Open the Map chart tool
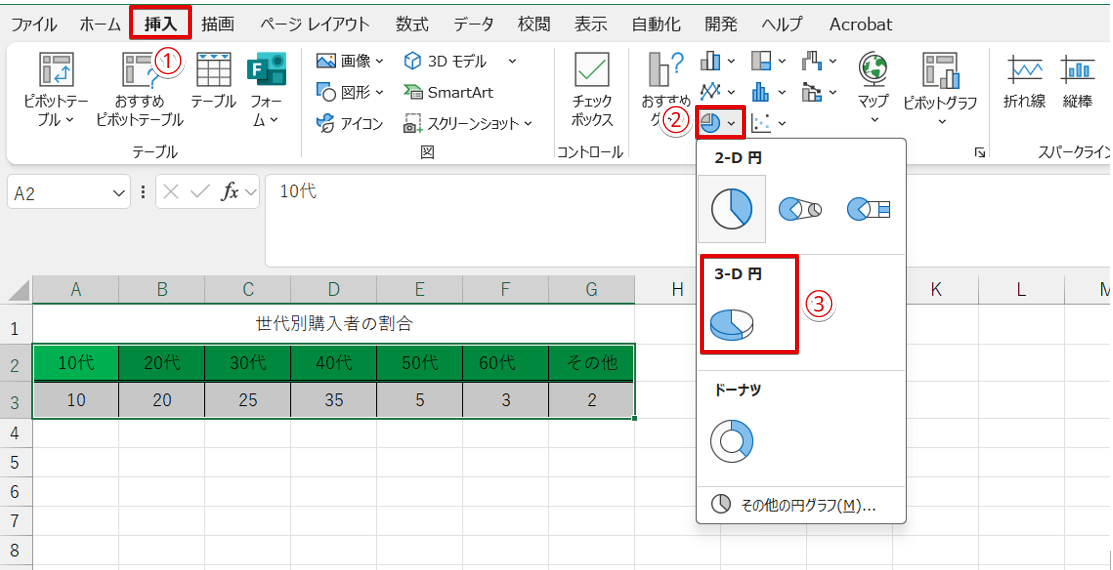The width and height of the screenshot is (1113, 570). pyautogui.click(x=873, y=80)
